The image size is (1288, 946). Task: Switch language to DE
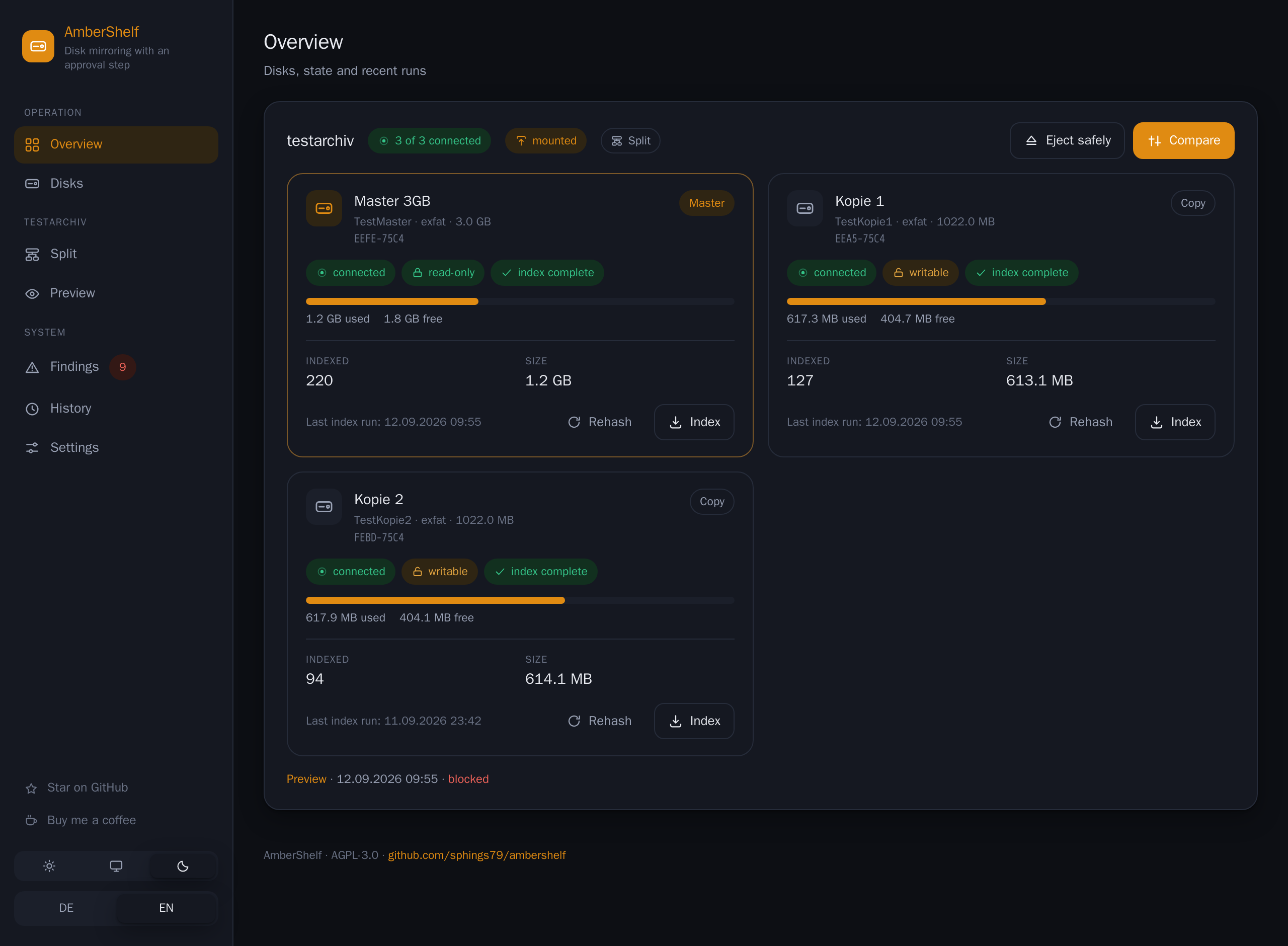pyautogui.click(x=66, y=908)
